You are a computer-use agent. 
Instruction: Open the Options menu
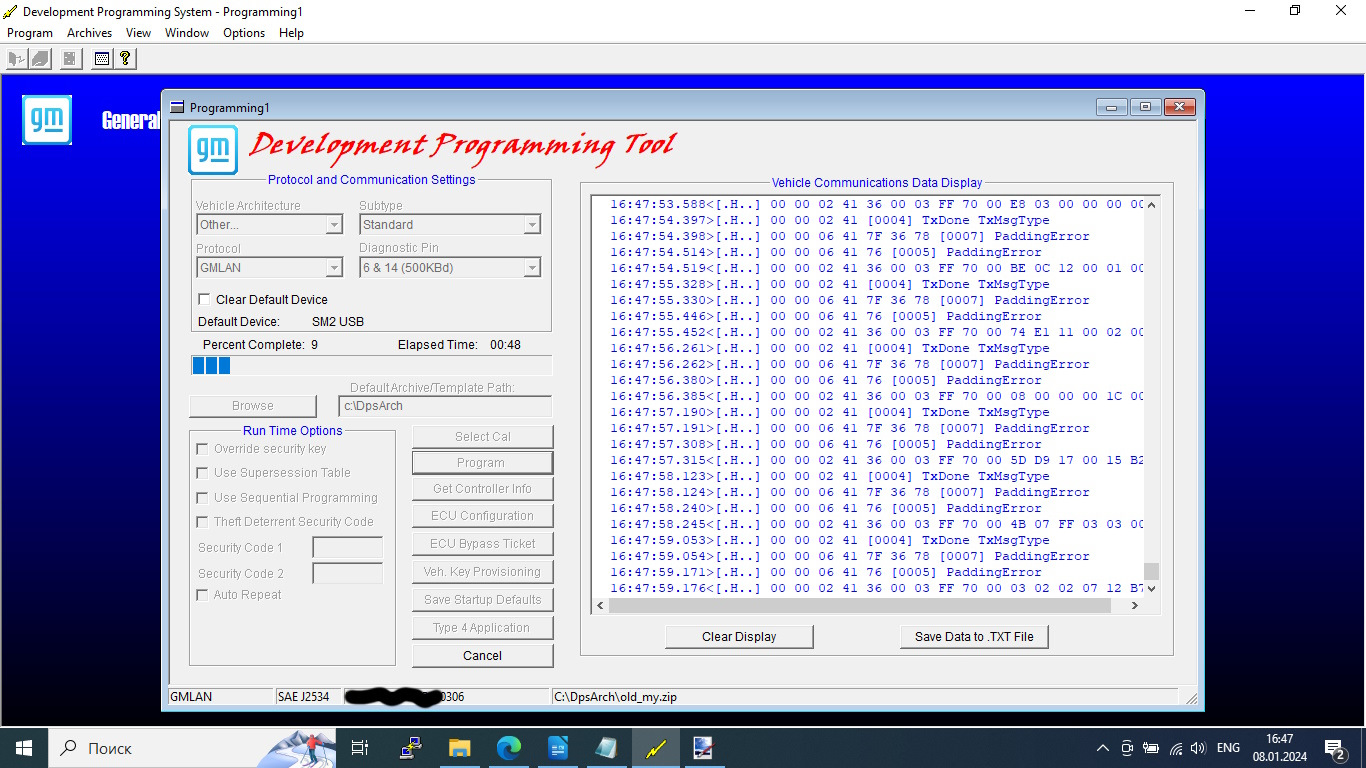tap(244, 33)
